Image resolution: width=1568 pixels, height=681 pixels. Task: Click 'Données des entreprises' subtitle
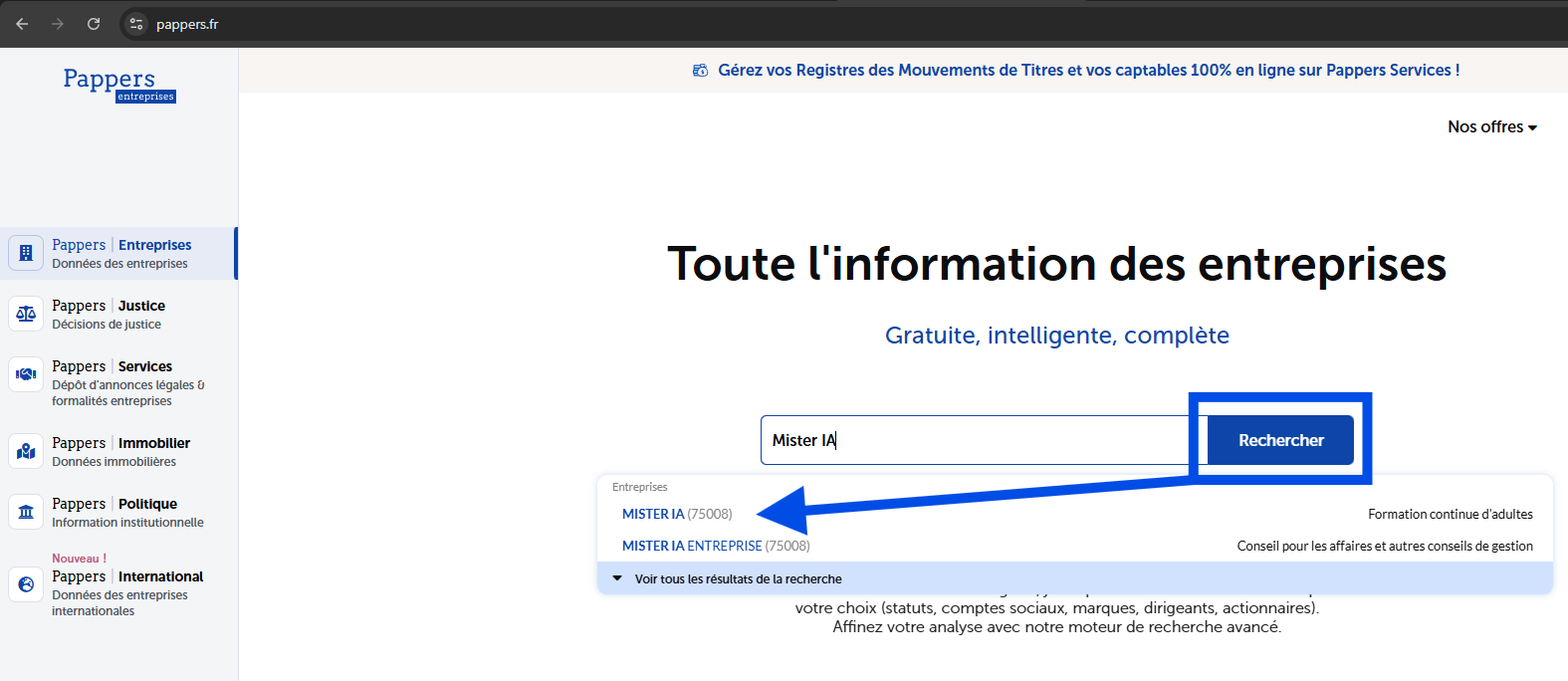[x=119, y=264]
